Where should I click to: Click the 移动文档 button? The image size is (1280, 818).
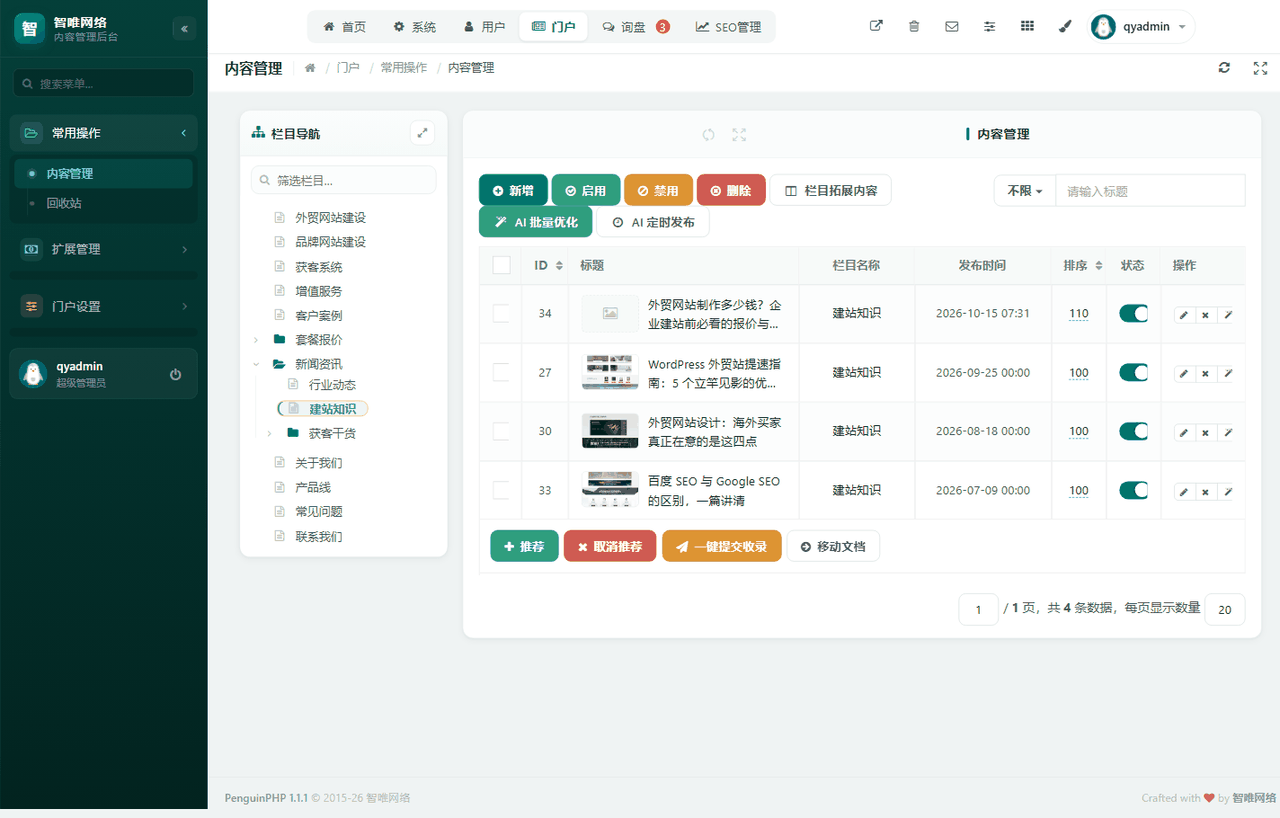coord(834,546)
